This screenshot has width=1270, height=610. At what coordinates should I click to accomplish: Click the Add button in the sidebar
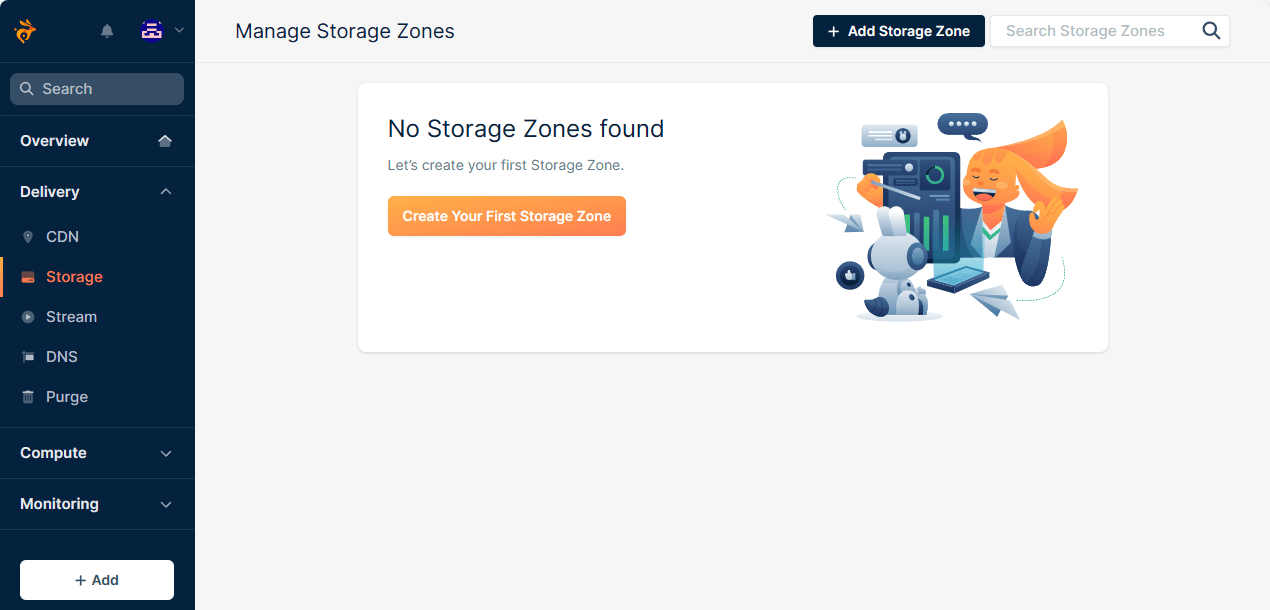tap(97, 580)
